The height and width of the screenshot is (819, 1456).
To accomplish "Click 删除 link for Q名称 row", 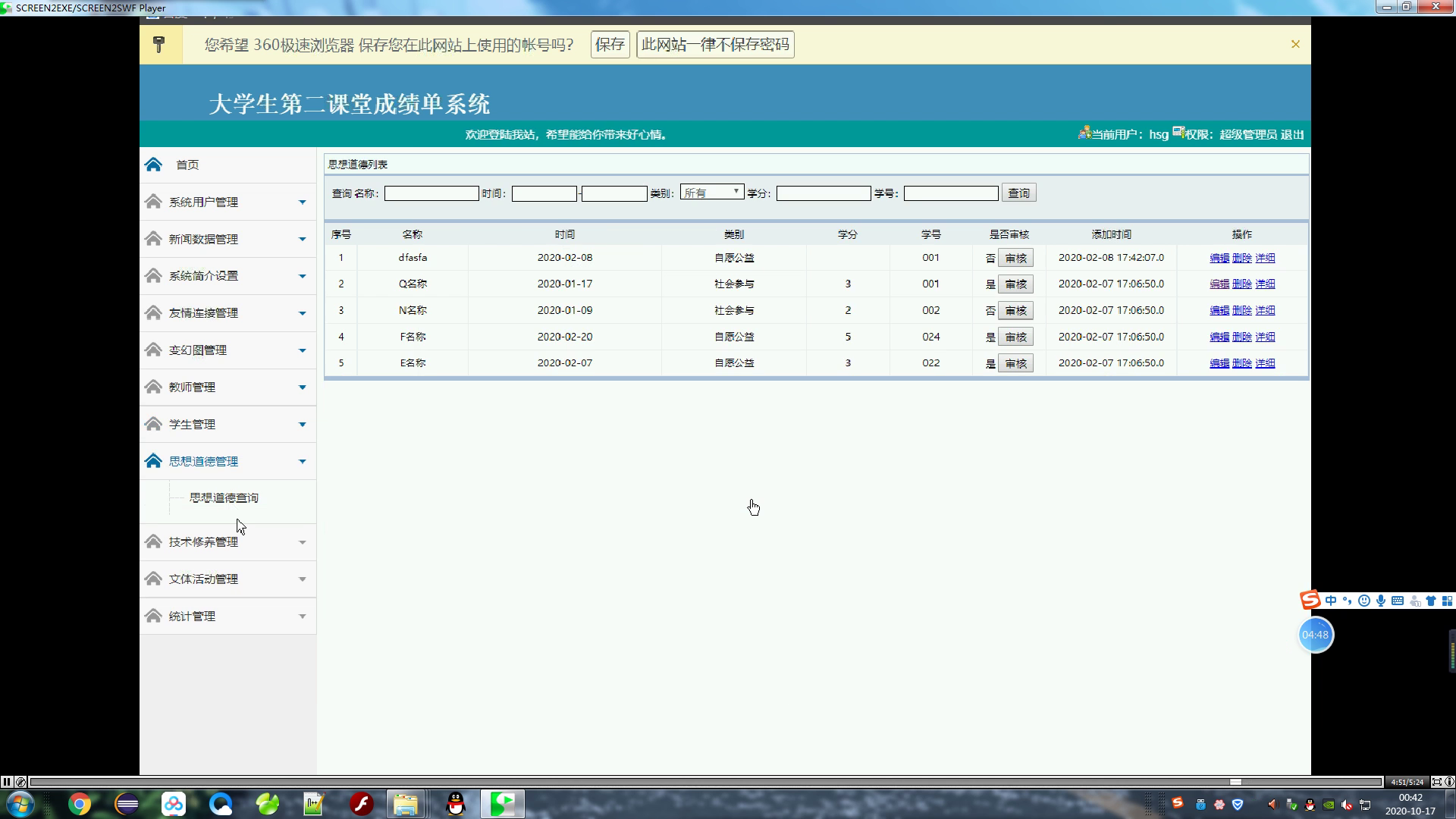I will (x=1242, y=284).
